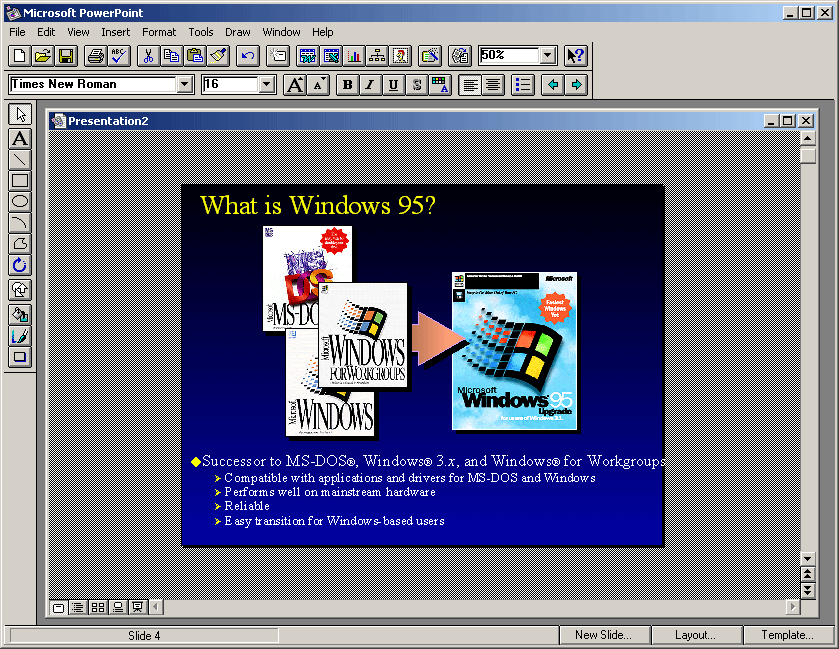
Task: Save the presentation with the floppy disk icon
Action: point(66,56)
